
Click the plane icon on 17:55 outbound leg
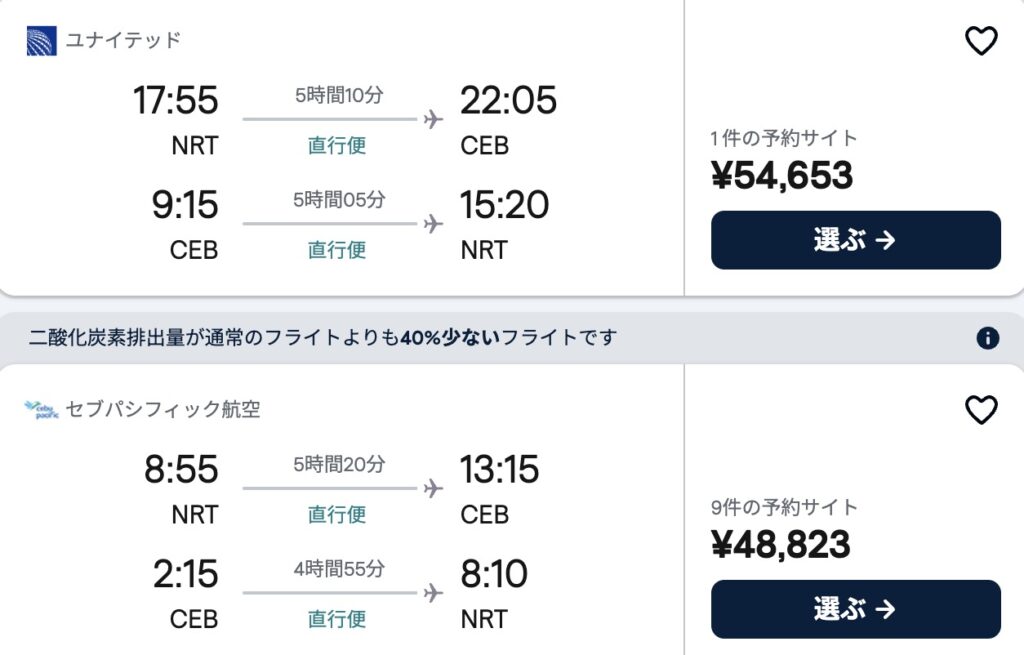(x=433, y=120)
